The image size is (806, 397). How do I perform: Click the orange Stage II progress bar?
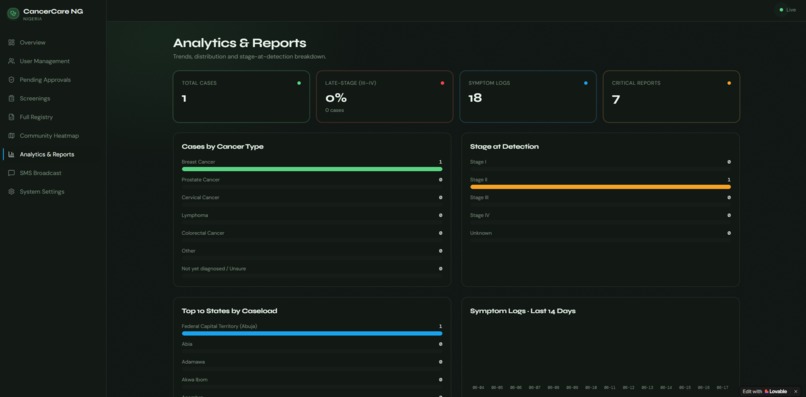coord(600,187)
